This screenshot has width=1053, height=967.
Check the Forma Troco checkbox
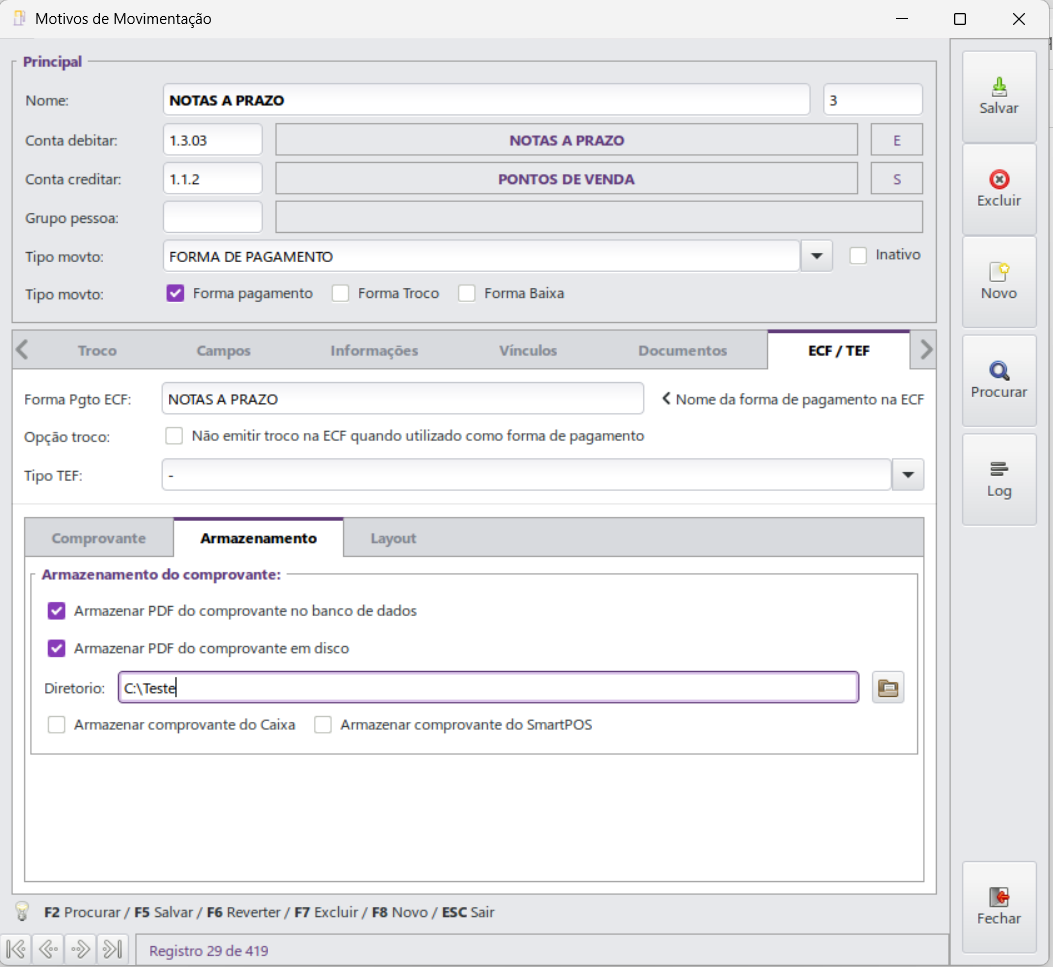pyautogui.click(x=340, y=293)
